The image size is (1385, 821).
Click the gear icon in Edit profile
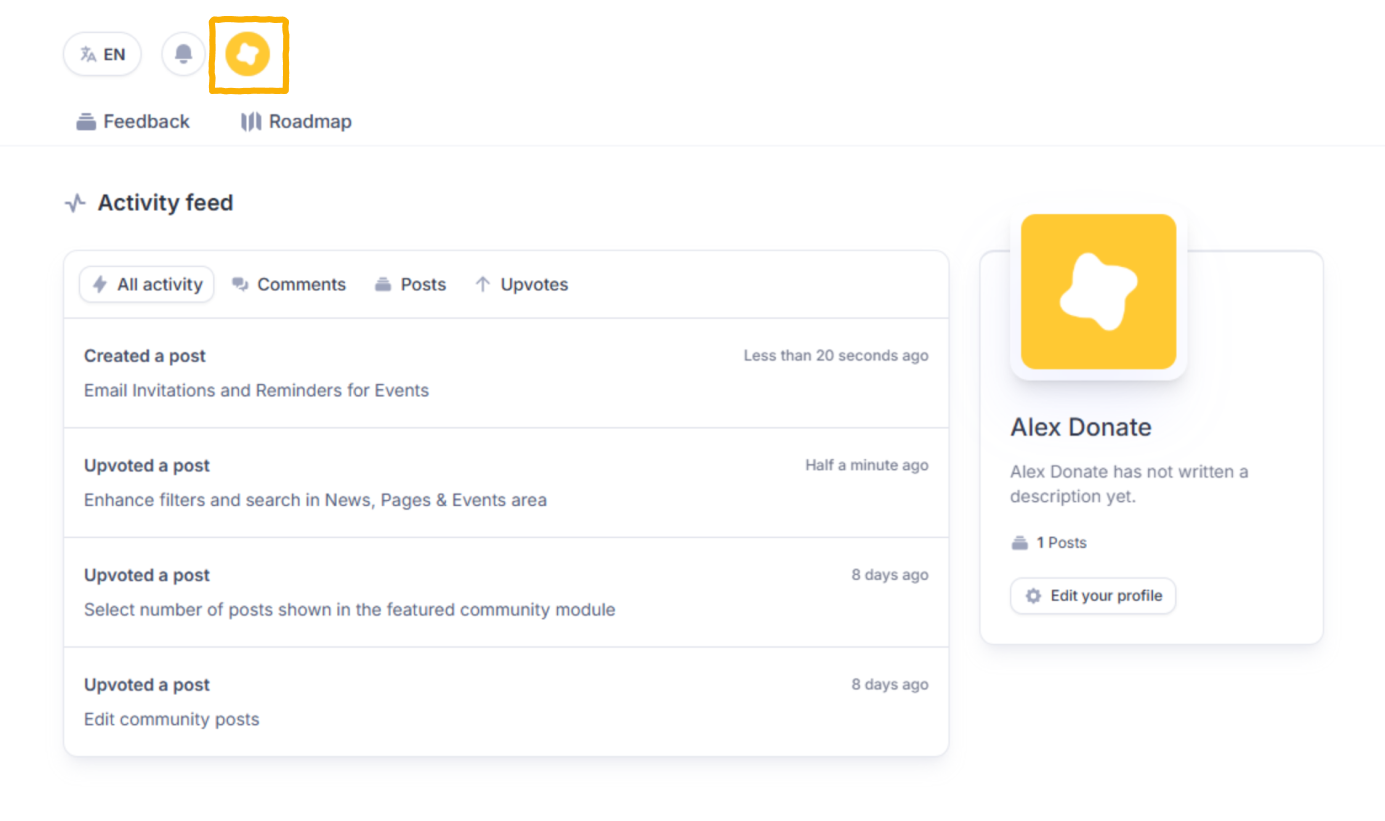[x=1033, y=596]
